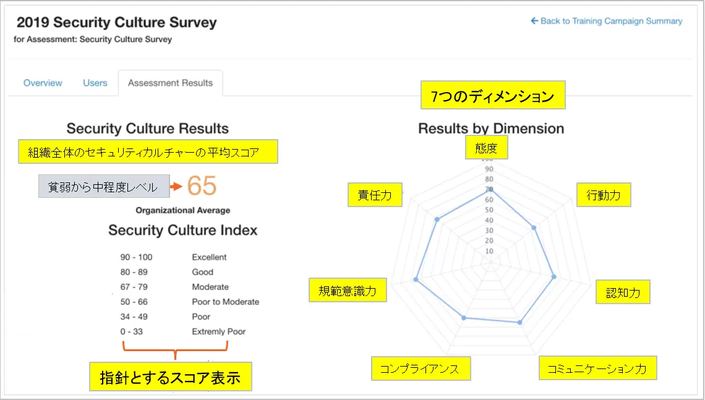Click the 2019 Security Culture Survey heading
Viewport: 705px width, 400px height.
point(117,22)
